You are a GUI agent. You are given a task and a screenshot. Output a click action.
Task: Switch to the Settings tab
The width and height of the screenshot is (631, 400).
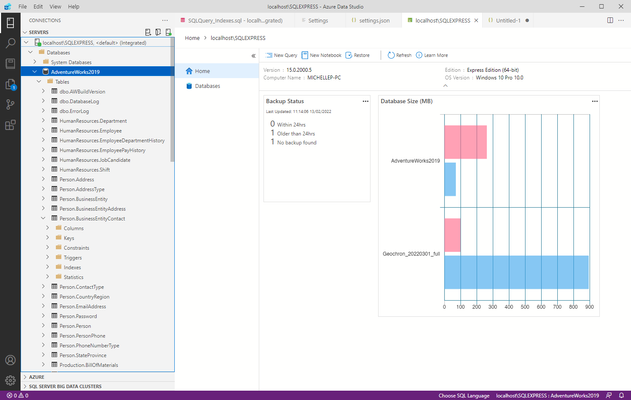[318, 21]
